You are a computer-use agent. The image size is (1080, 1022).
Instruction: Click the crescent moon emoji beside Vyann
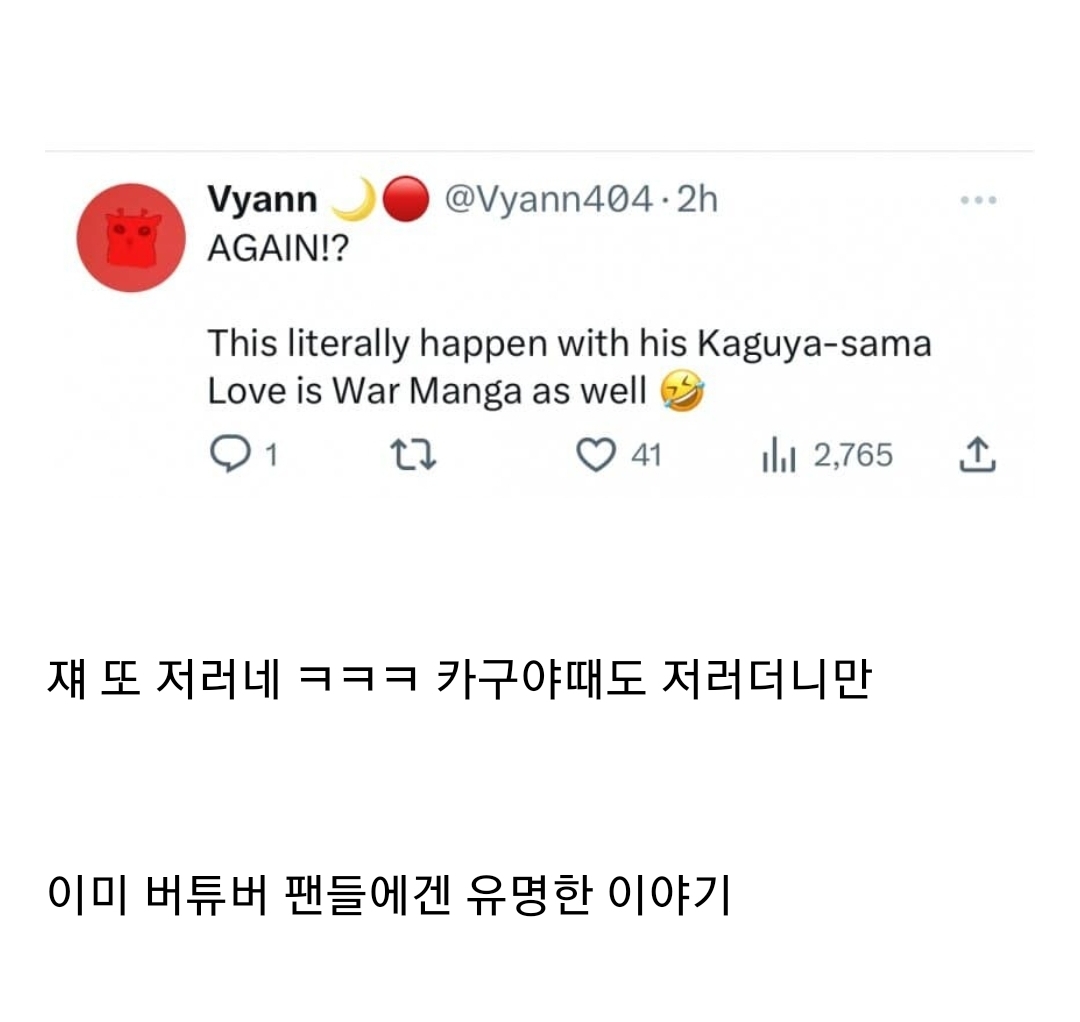(350, 201)
